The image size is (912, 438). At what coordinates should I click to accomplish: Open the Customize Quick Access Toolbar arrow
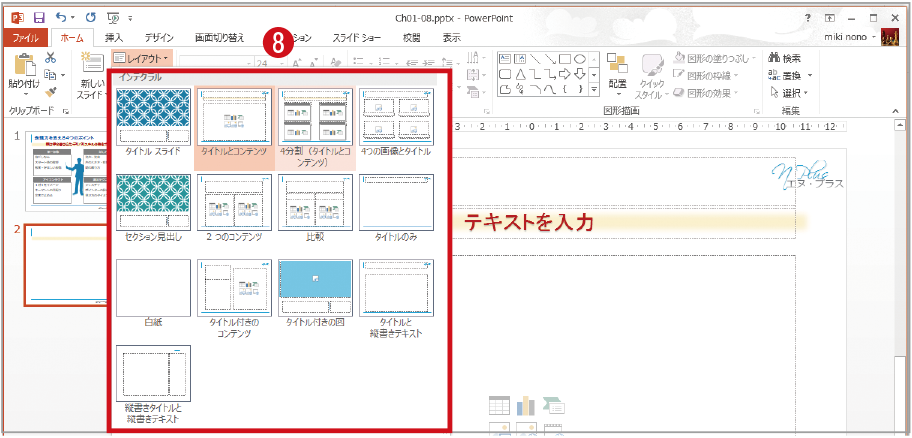point(130,19)
